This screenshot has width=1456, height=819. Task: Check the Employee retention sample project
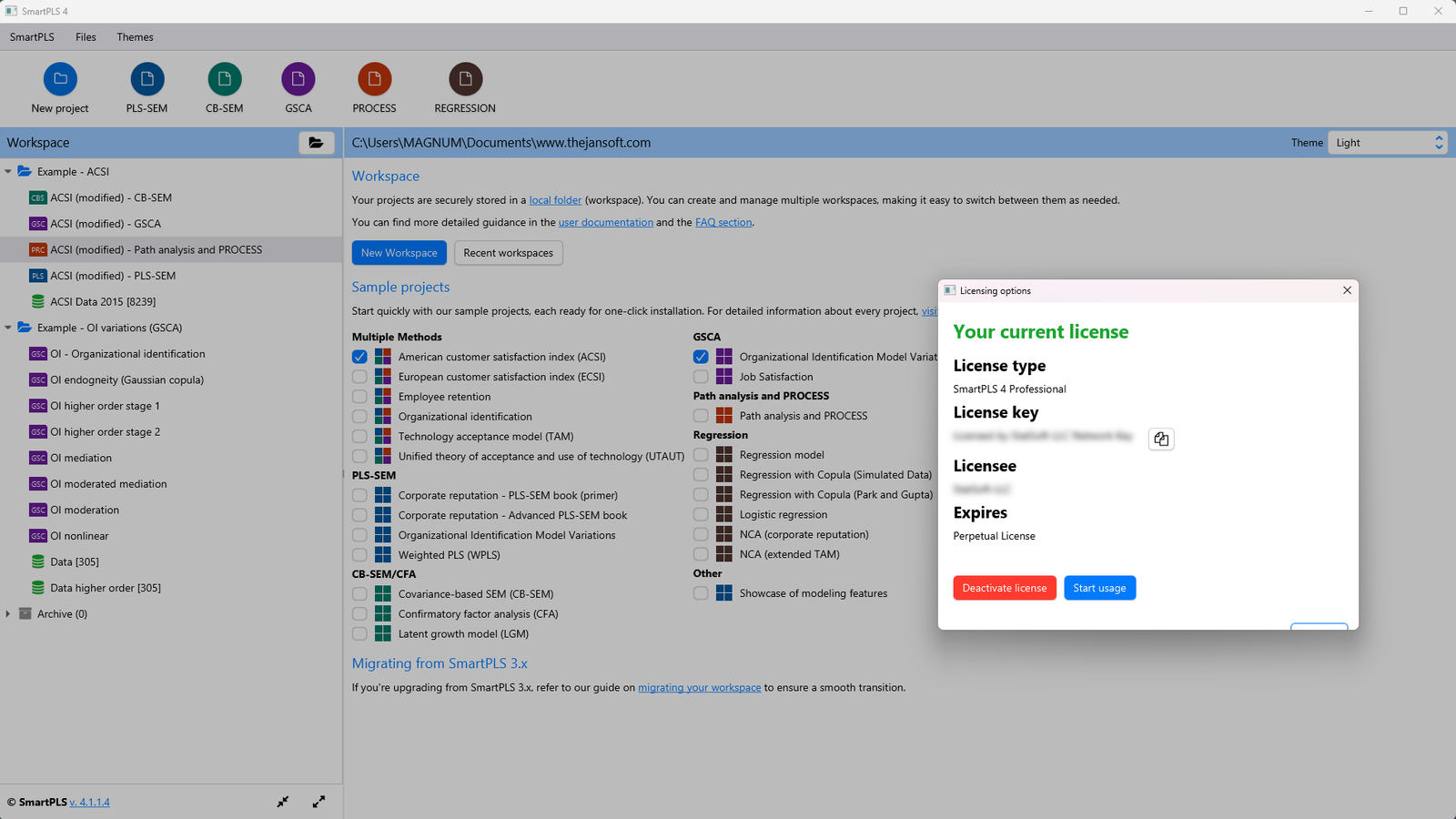(359, 397)
